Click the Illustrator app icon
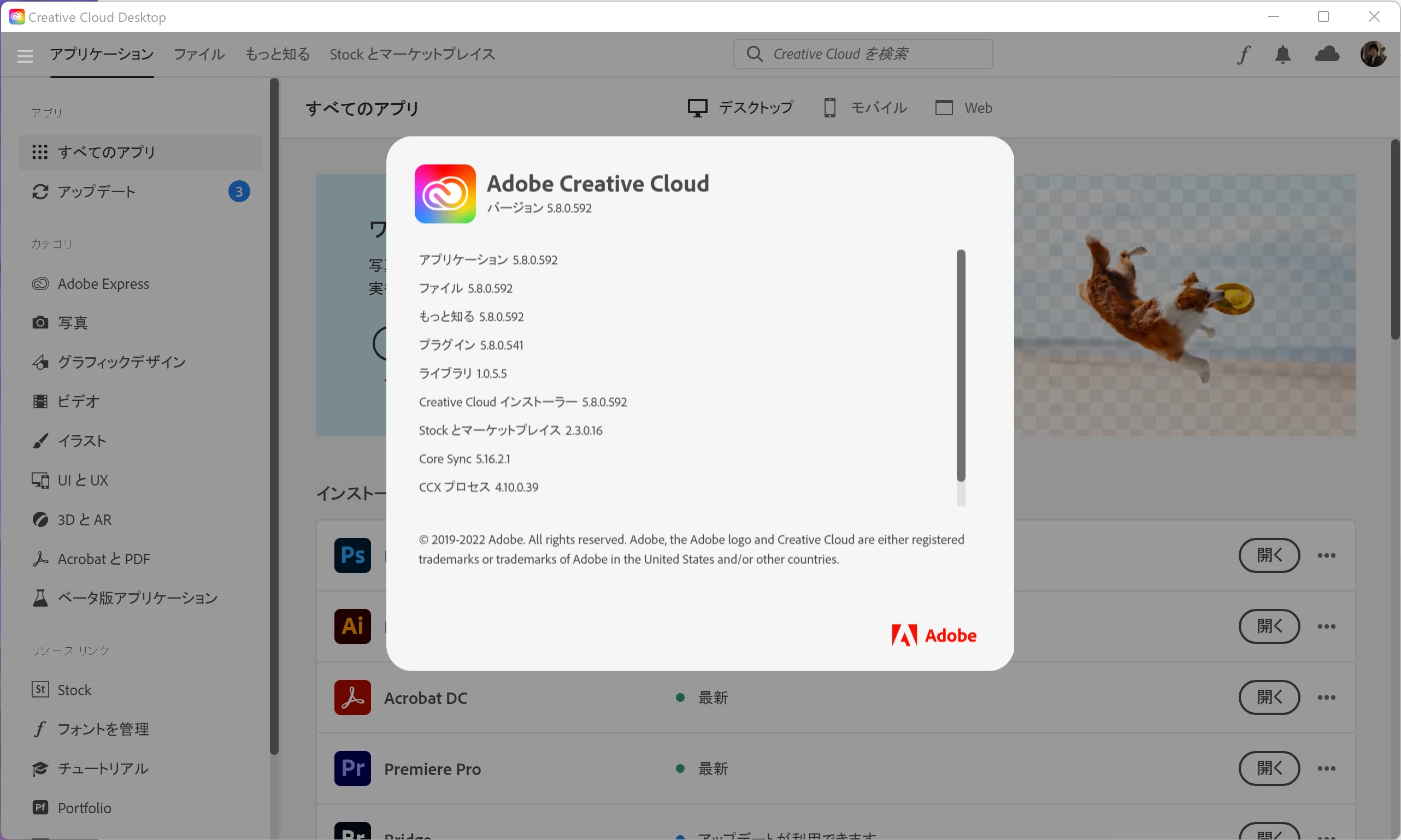Viewport: 1401px width, 840px height. [352, 626]
